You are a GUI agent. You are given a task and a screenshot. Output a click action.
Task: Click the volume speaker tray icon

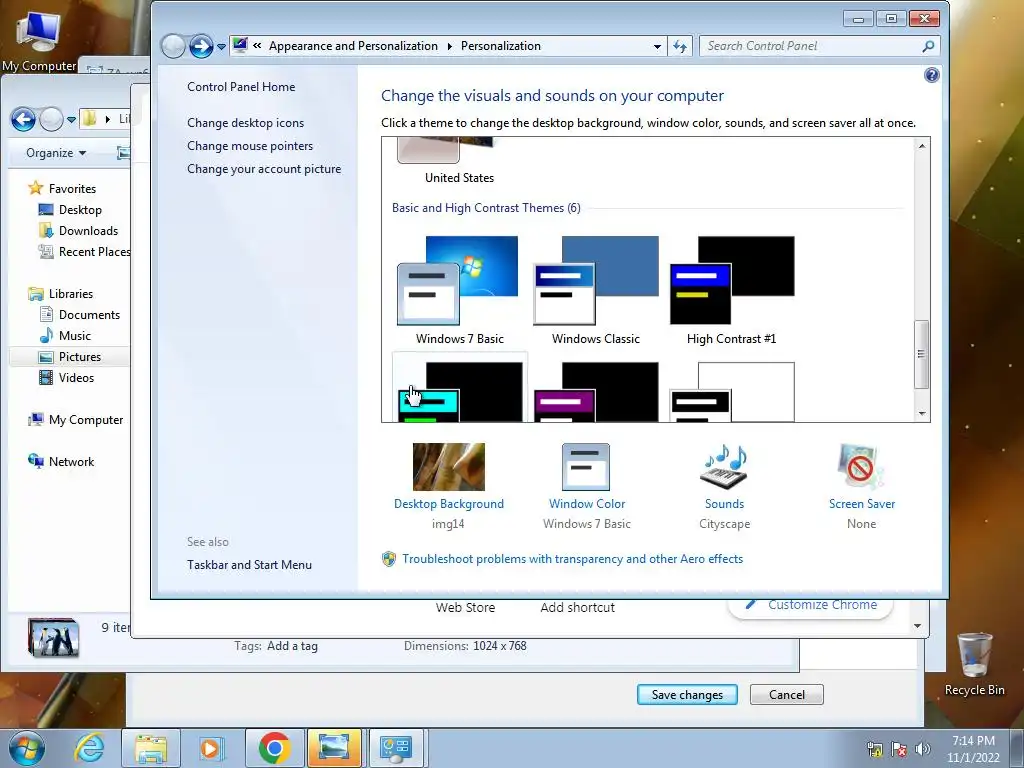923,749
